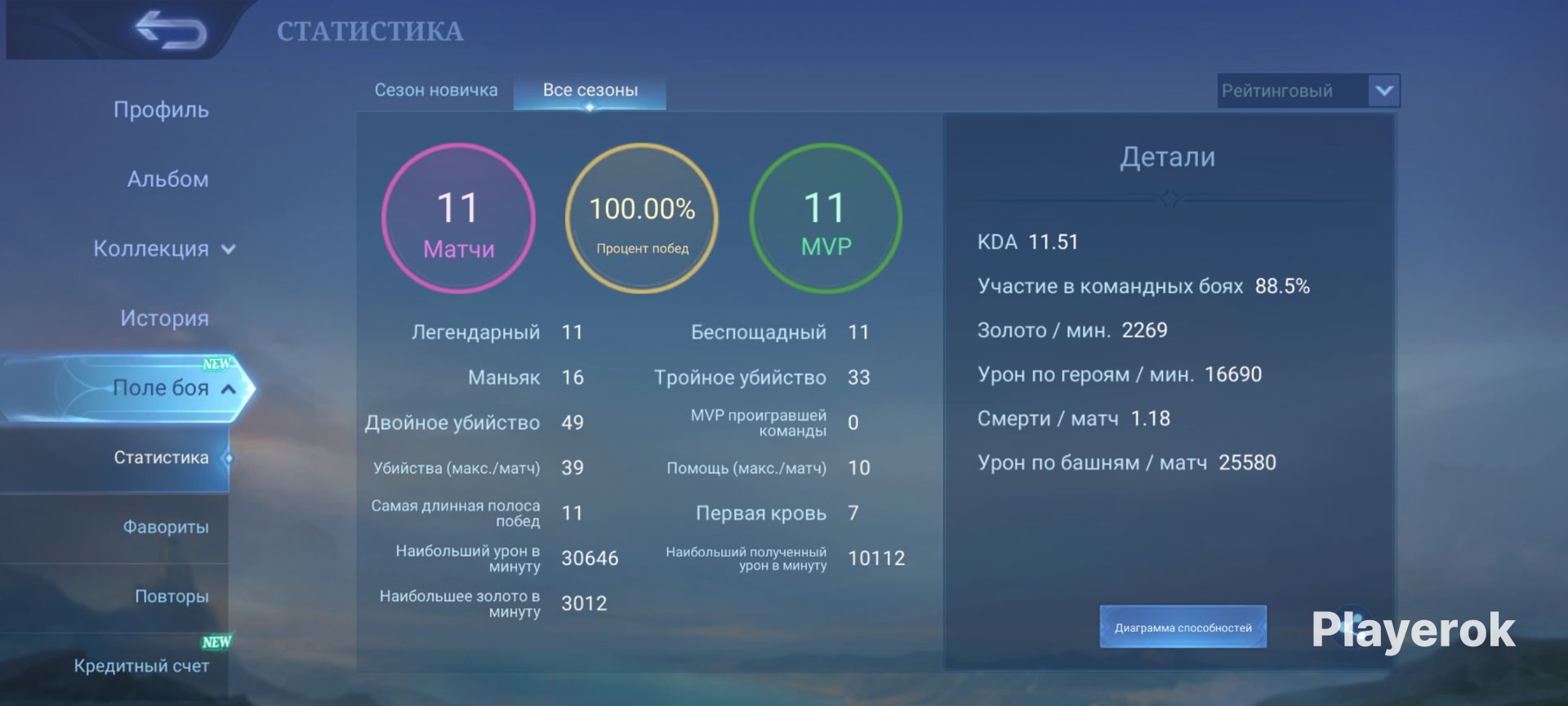Click Наибольший урон в минуту 30646
Viewport: 1568px width, 706px height.
[506, 558]
